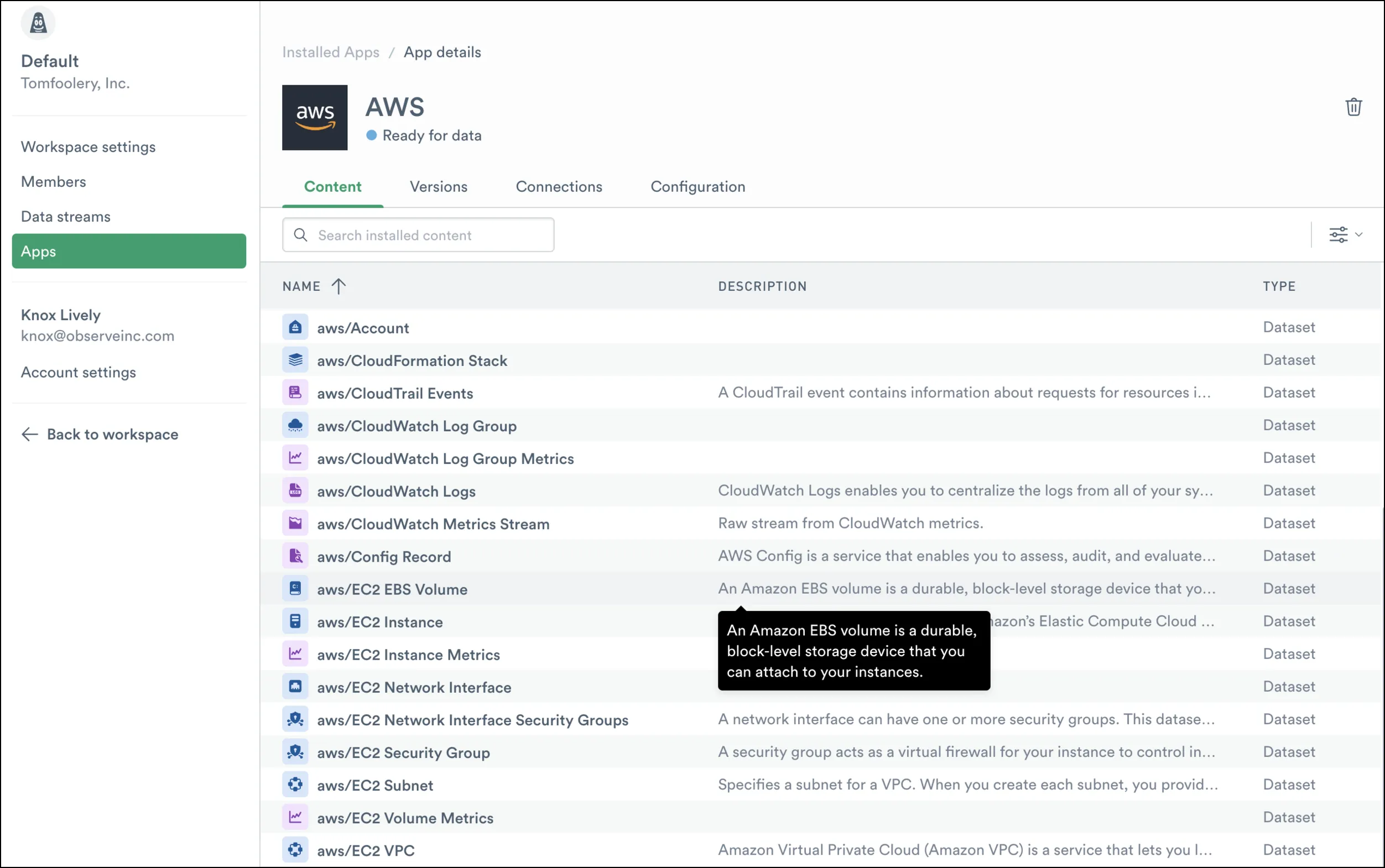Open aws/CloudTrail Events dataset
The image size is (1385, 868).
[395, 394]
